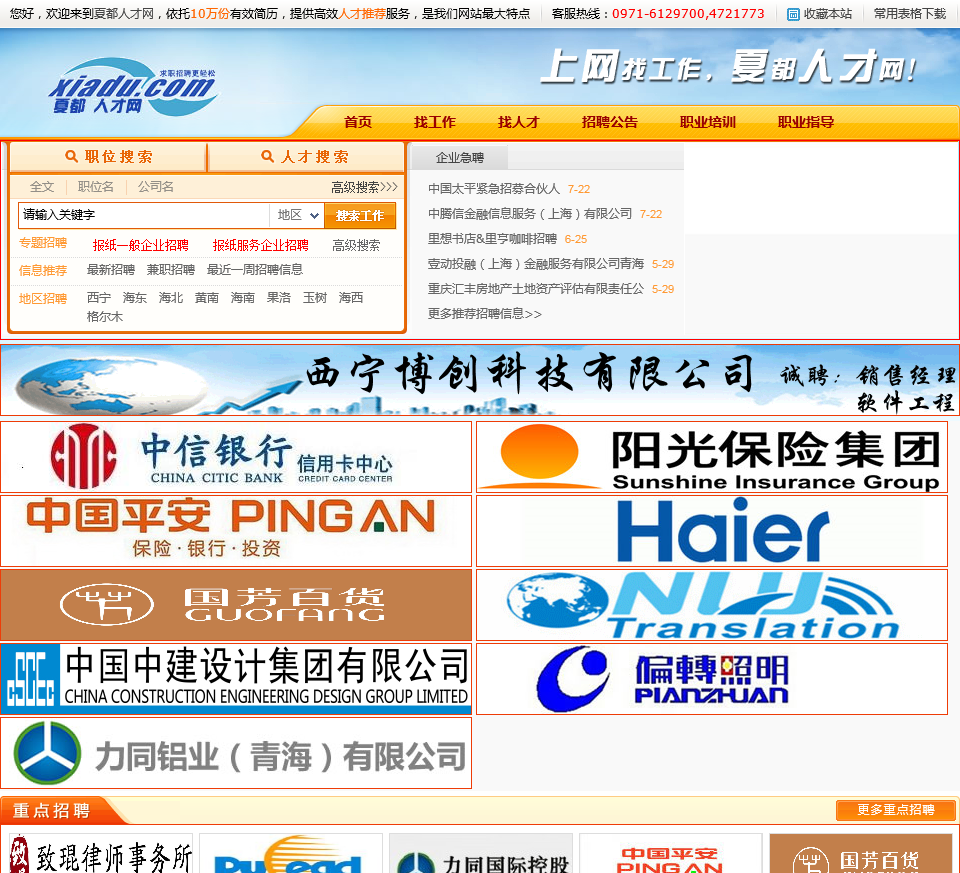This screenshot has width=960, height=873.
Task: Choose the 西宁 region link
Action: pyautogui.click(x=99, y=298)
